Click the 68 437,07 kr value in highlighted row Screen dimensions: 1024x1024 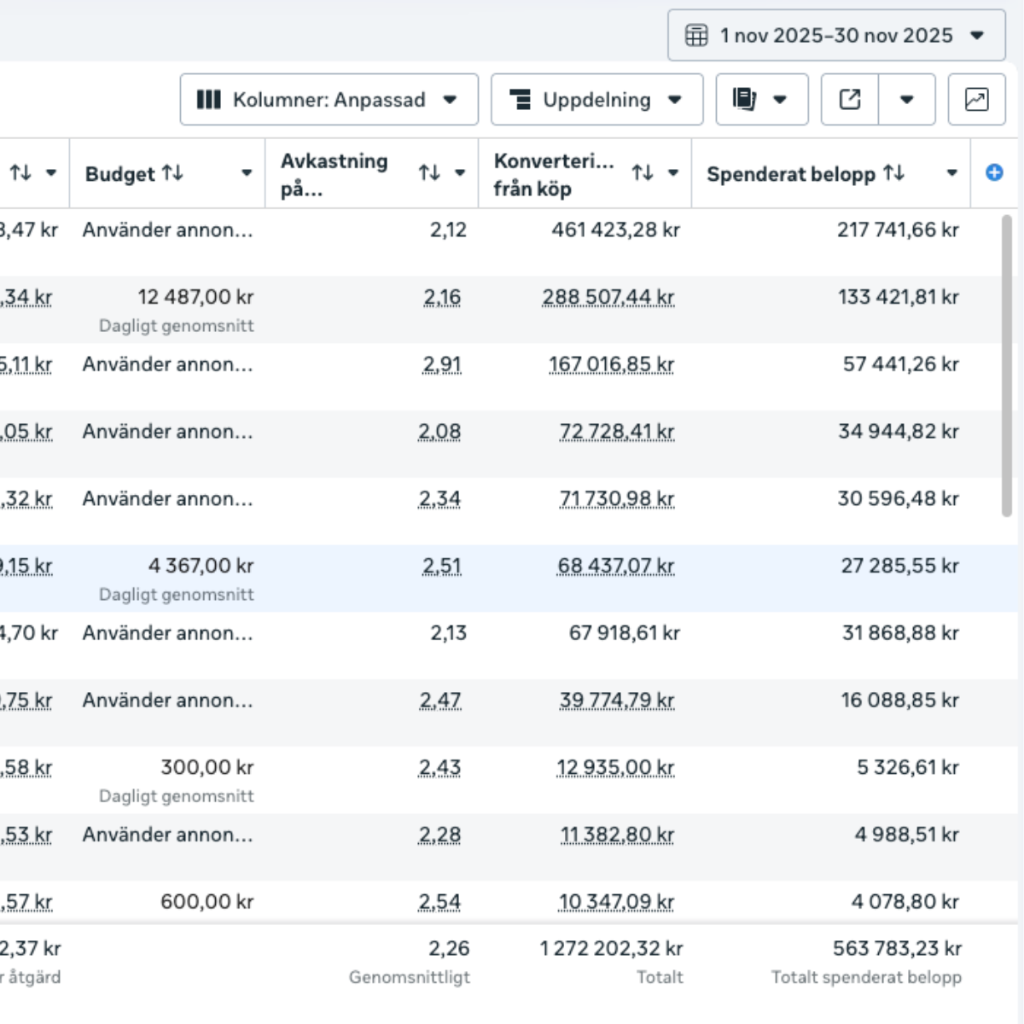[x=615, y=566]
